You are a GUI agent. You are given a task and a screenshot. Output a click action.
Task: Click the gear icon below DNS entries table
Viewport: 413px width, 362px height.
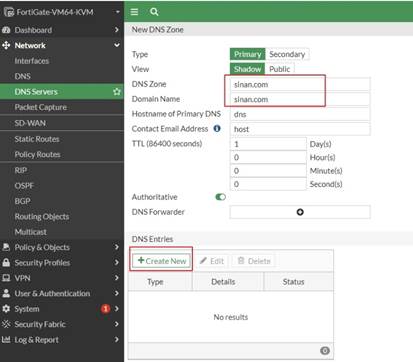(x=325, y=350)
